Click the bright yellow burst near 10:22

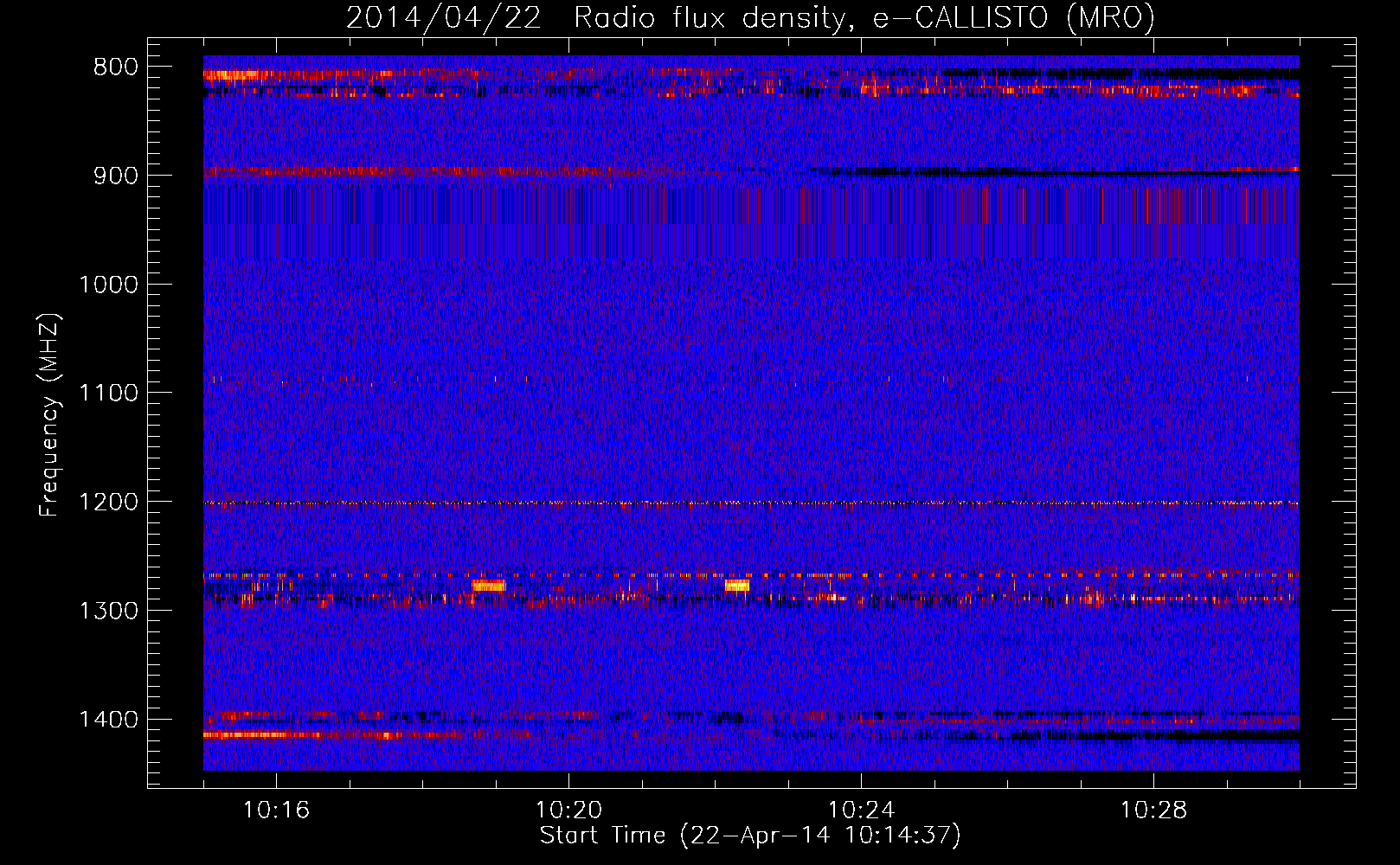737,586
